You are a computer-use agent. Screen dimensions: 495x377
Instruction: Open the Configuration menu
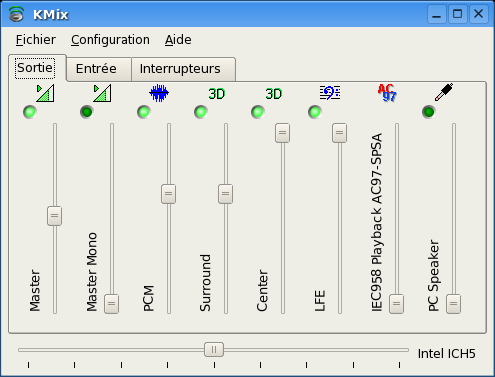click(110, 40)
